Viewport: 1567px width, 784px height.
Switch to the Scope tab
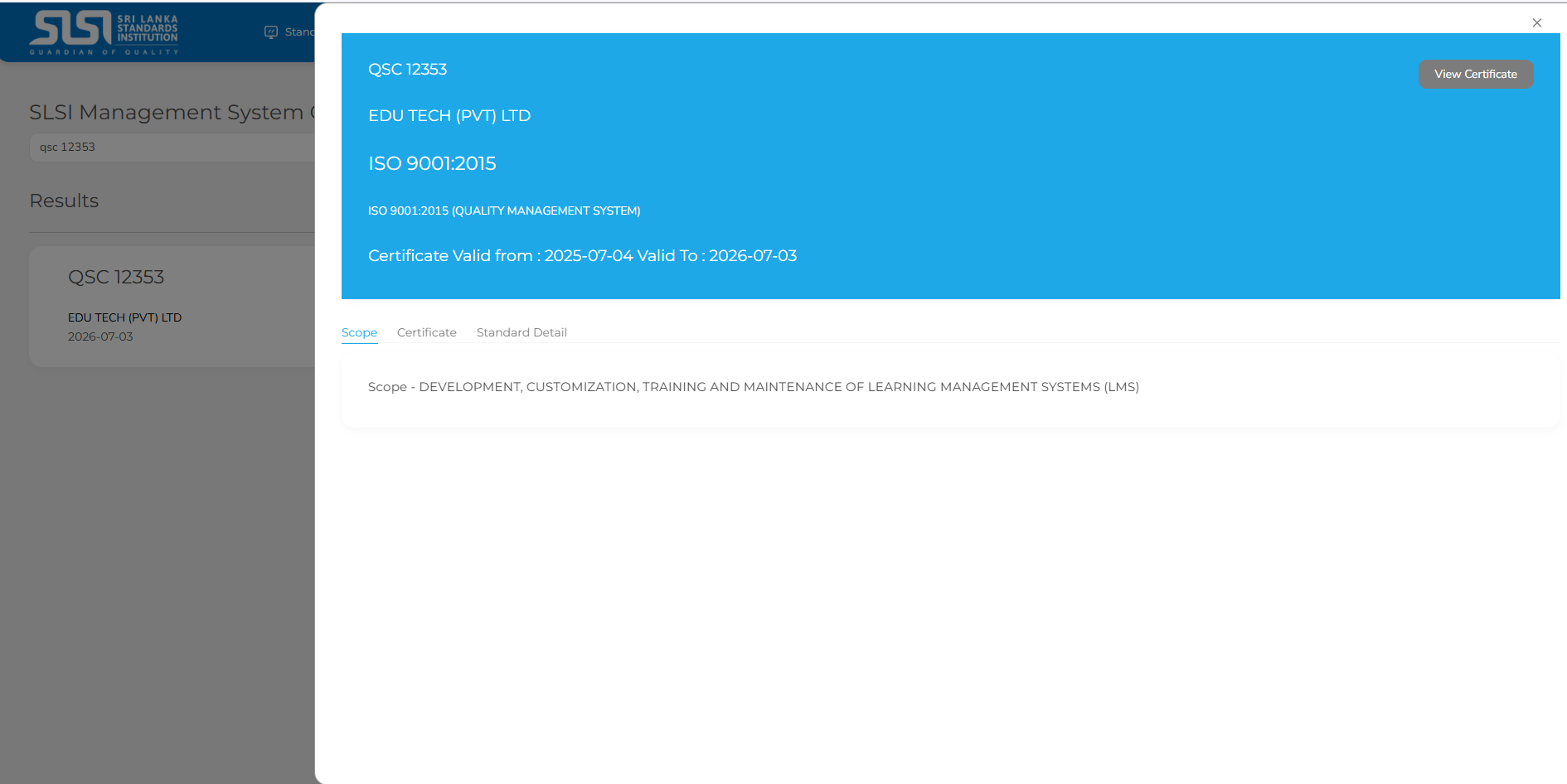pos(359,332)
